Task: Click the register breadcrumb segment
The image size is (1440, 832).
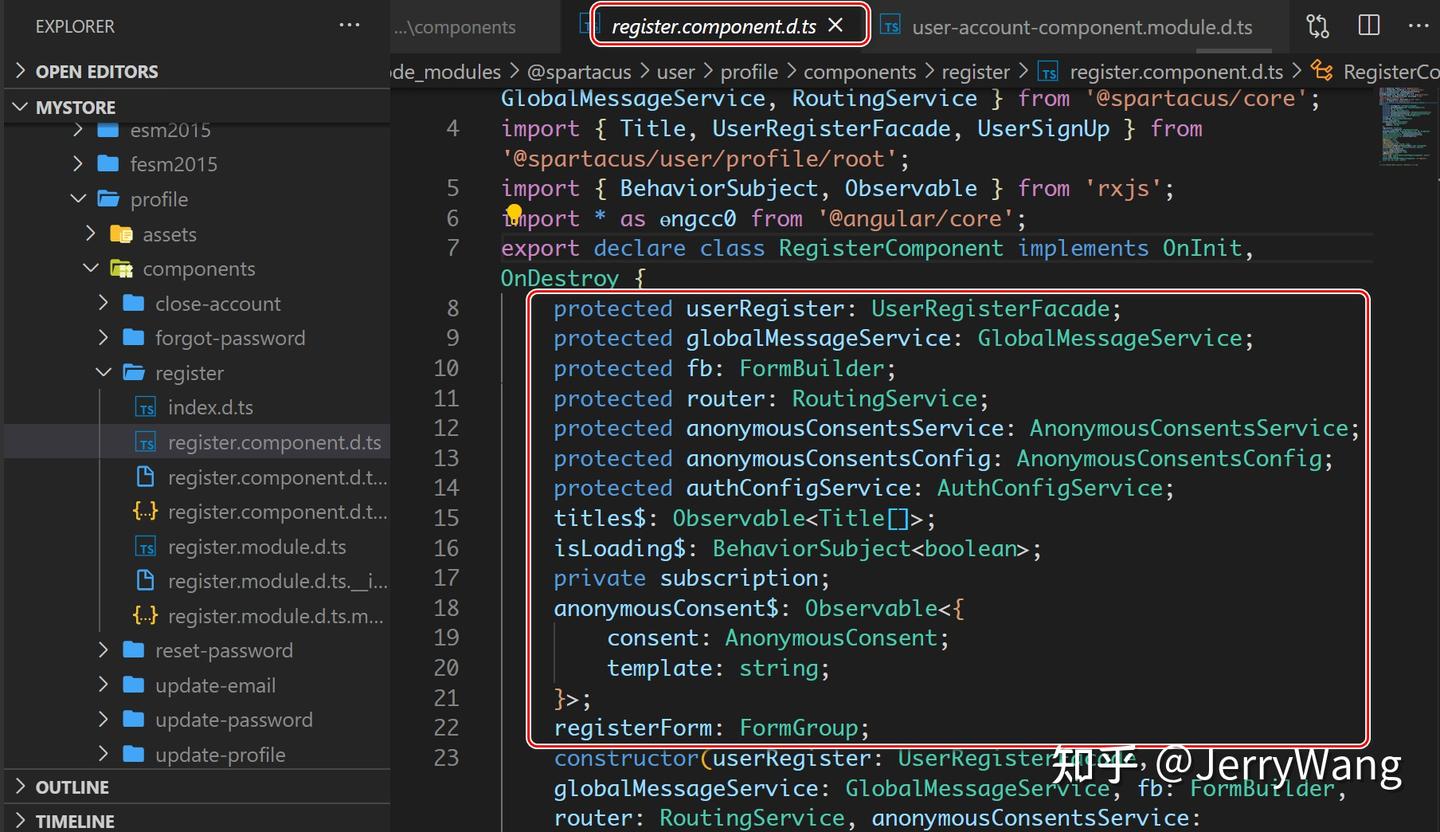Action: point(976,72)
